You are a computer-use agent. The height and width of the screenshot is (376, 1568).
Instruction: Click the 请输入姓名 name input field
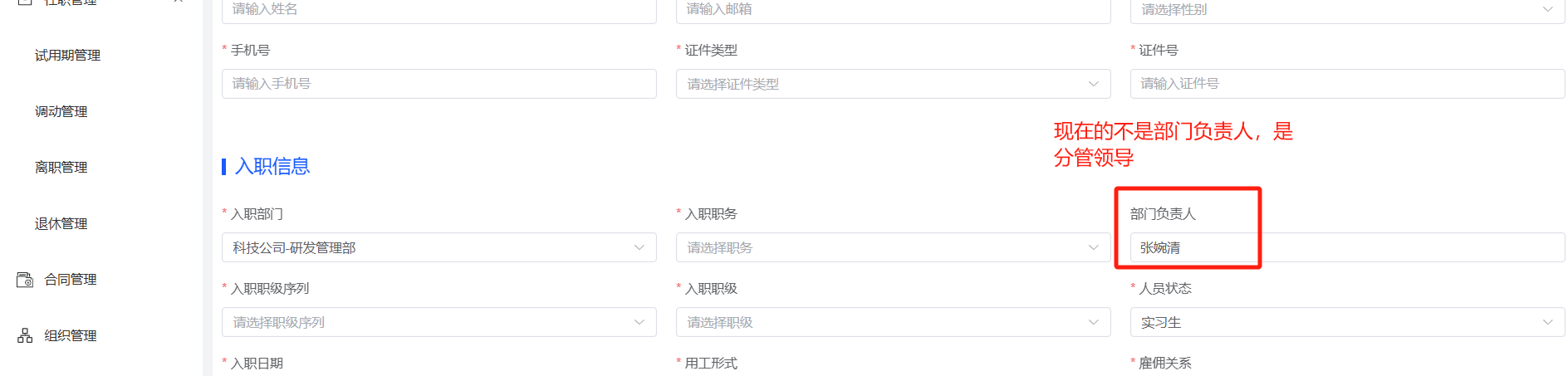pos(439,10)
